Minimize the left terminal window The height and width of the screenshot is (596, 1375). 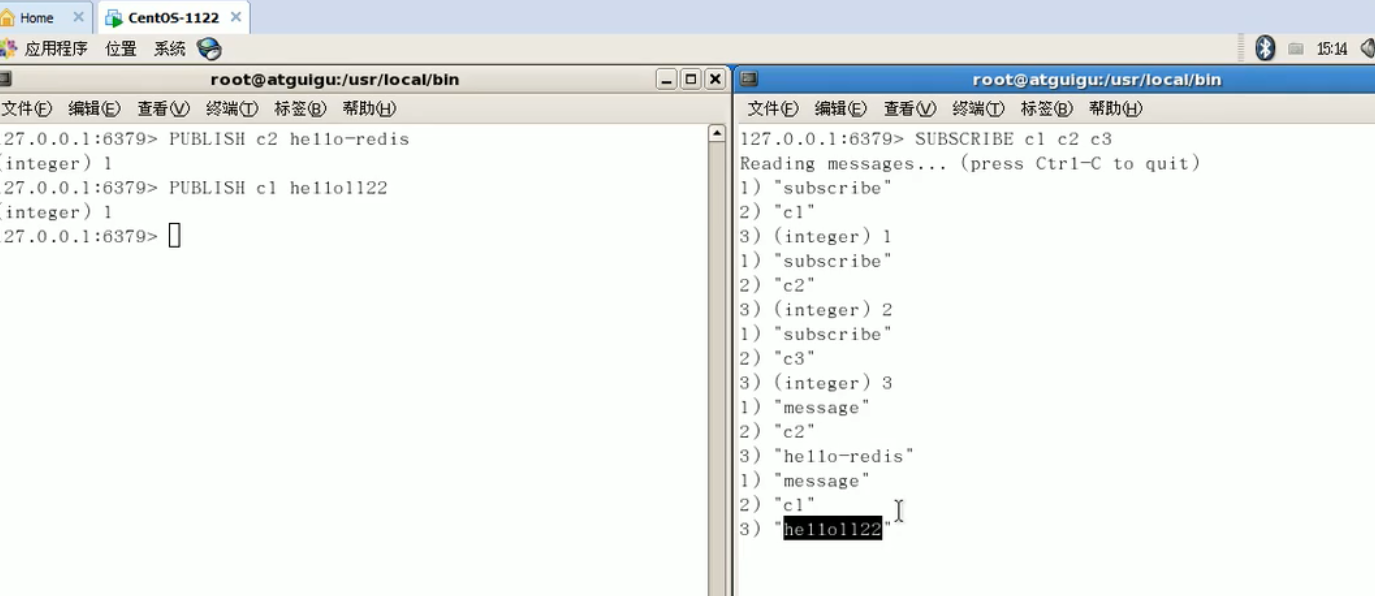pyautogui.click(x=667, y=79)
